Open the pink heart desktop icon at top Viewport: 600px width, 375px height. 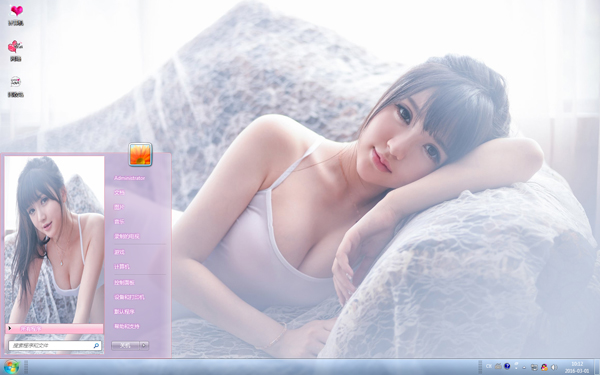click(16, 11)
